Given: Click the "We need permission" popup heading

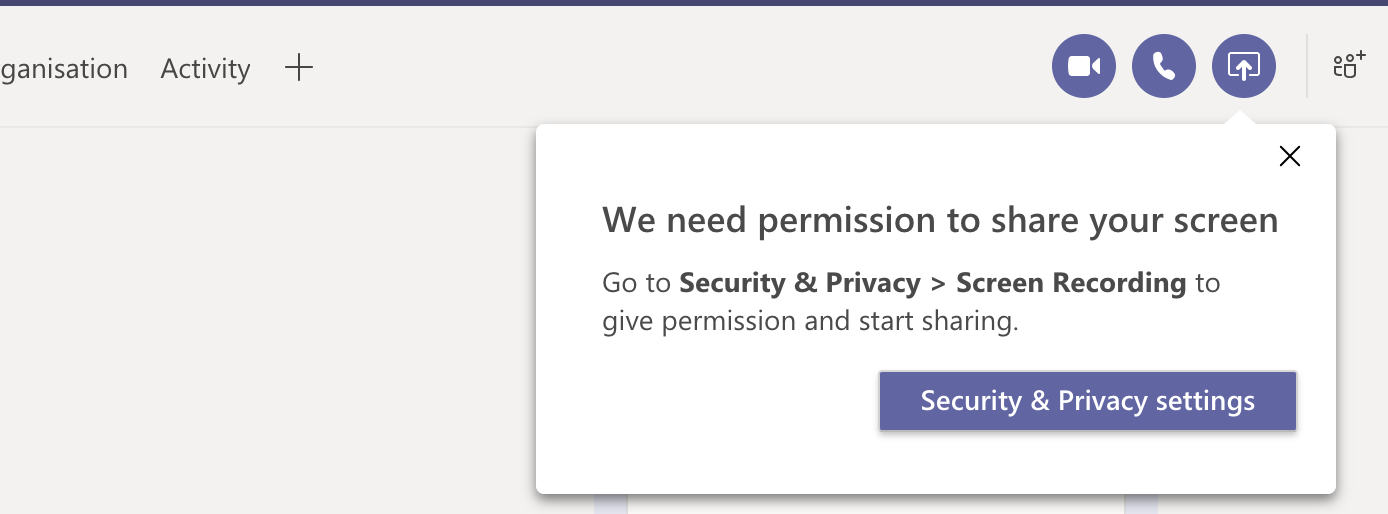Looking at the screenshot, I should tap(940, 220).
